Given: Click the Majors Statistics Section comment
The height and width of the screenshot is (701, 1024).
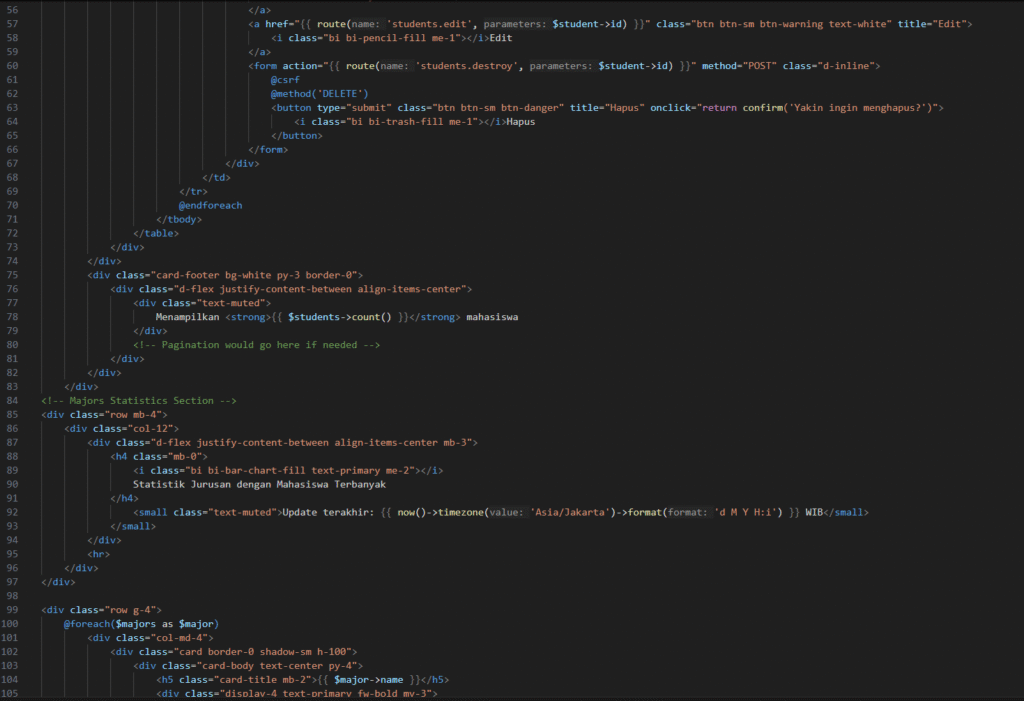Looking at the screenshot, I should [139, 400].
